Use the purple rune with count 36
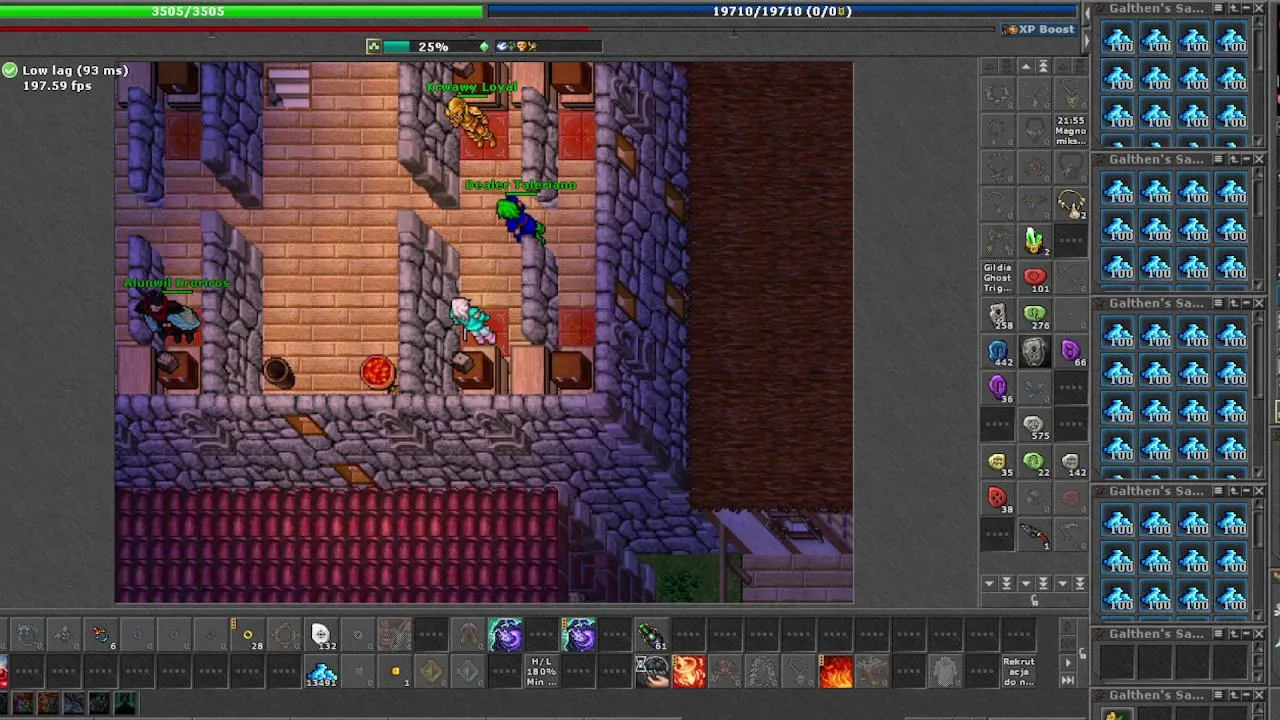The height and width of the screenshot is (720, 1280). point(998,387)
